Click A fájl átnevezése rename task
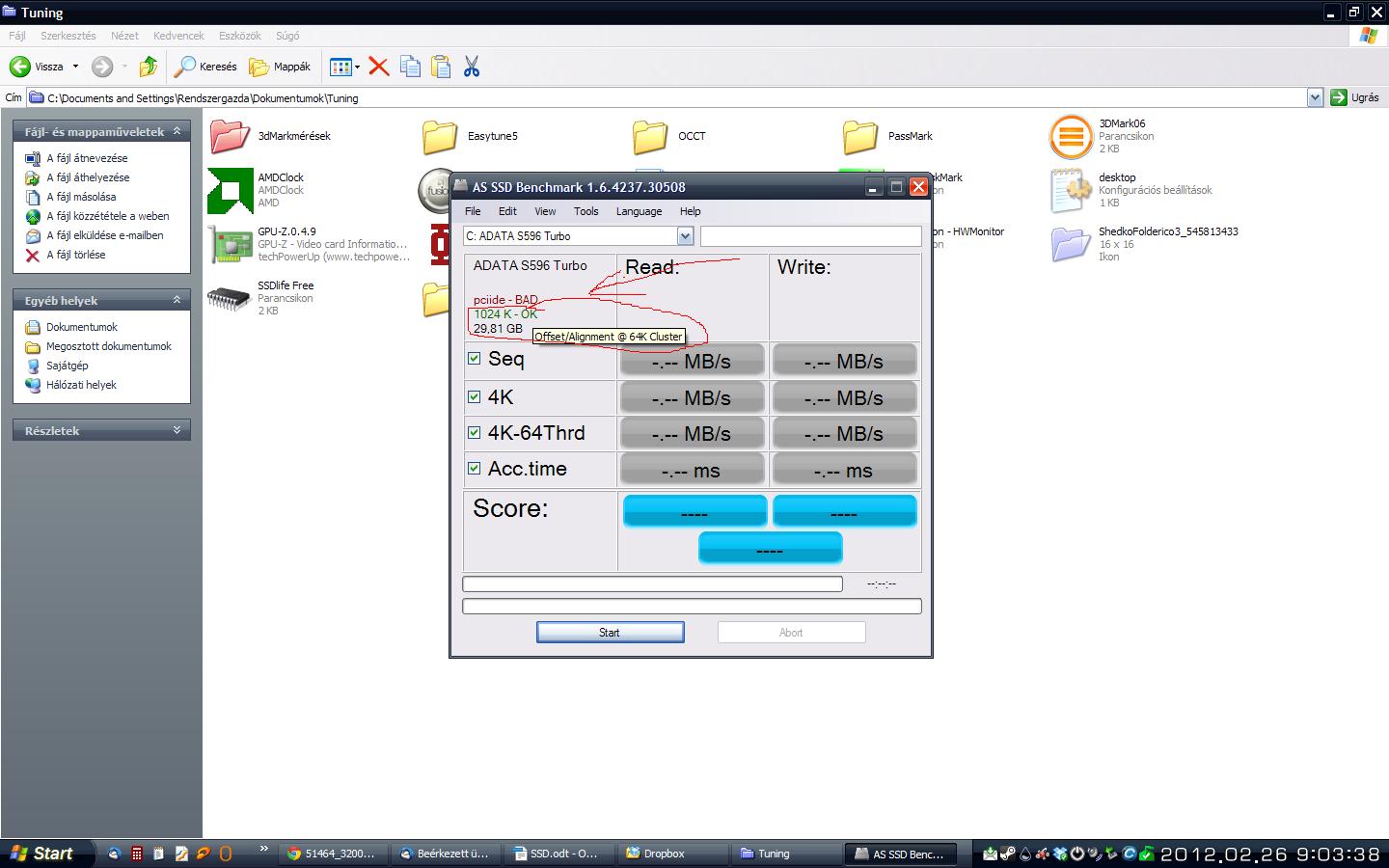Viewport: 1389px width, 868px height. (87, 158)
